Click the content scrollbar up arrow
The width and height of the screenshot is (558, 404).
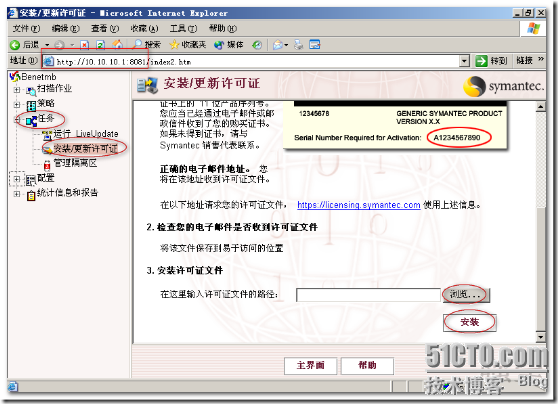pyautogui.click(x=541, y=106)
